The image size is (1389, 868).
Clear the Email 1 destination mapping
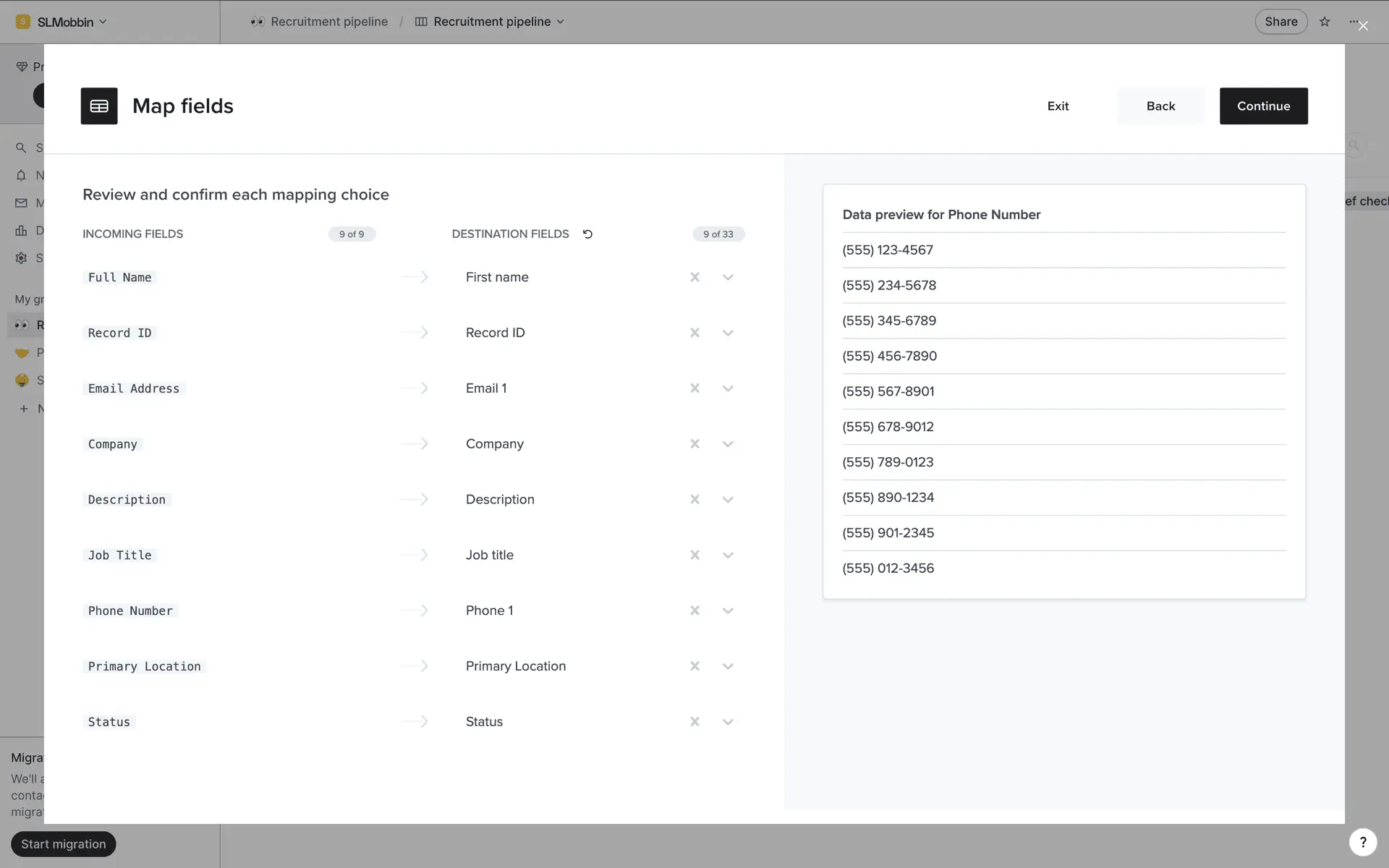[x=694, y=388]
